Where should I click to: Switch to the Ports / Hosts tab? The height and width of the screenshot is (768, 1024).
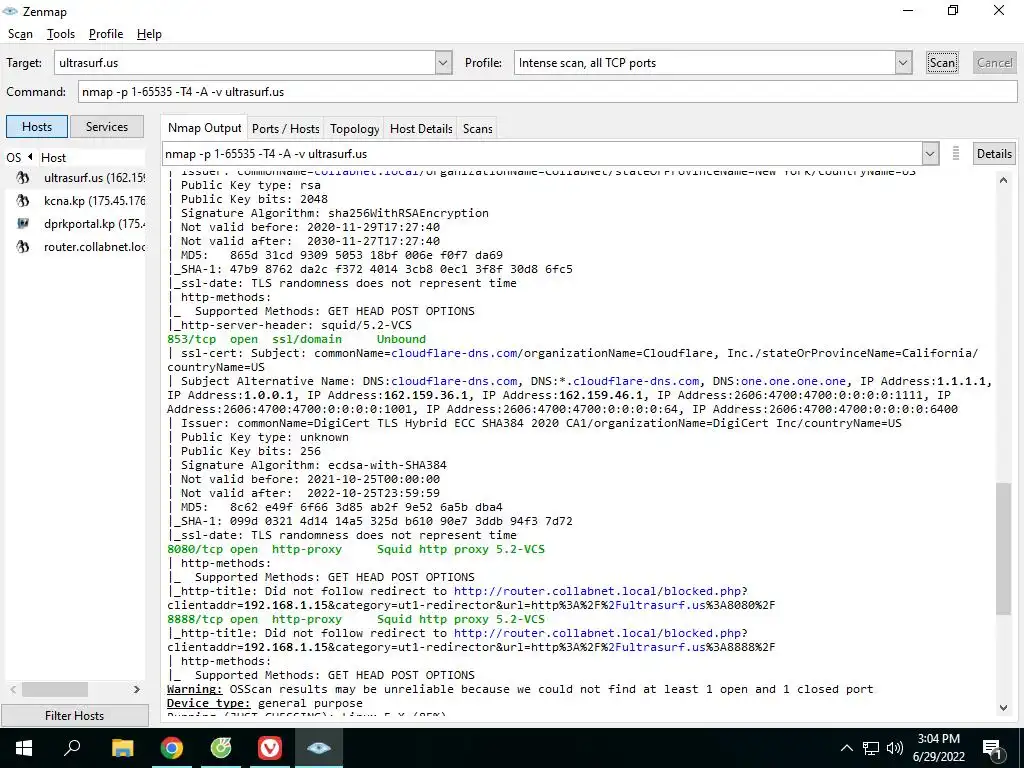tap(286, 129)
